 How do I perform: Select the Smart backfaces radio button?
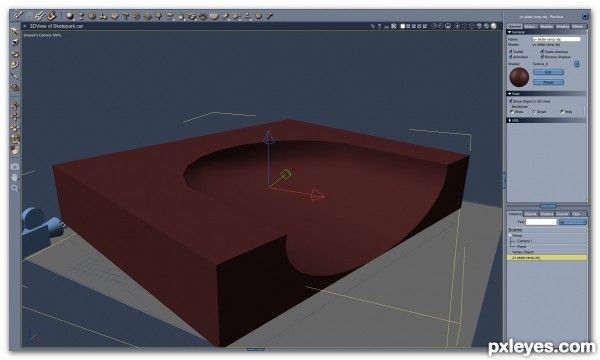click(534, 112)
